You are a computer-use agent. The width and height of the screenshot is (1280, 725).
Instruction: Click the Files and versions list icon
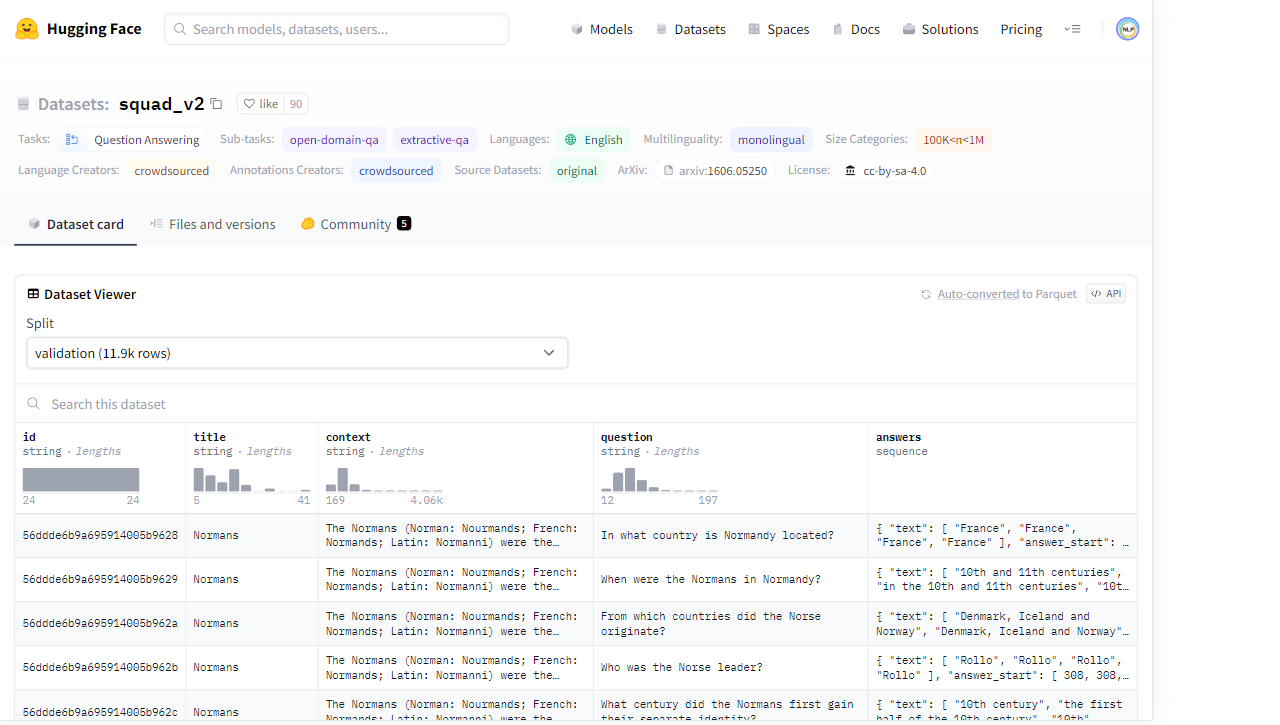(x=157, y=224)
